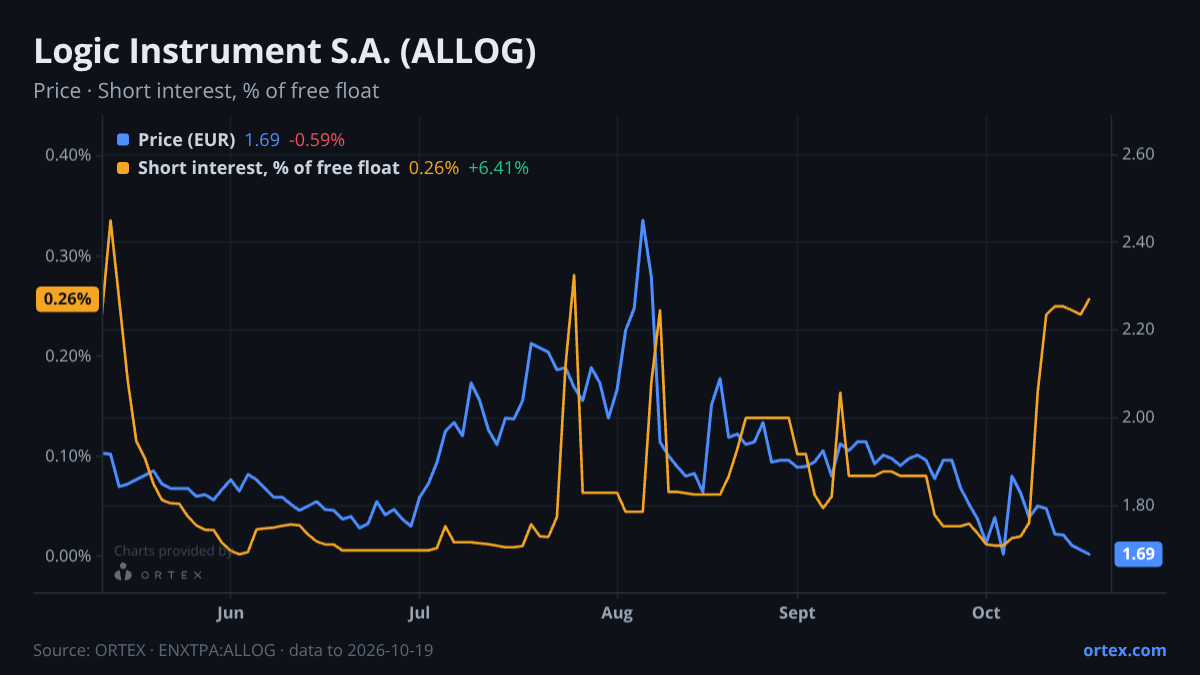The image size is (1200, 675).
Task: Click the Aug x-axis label
Action: coord(618,613)
